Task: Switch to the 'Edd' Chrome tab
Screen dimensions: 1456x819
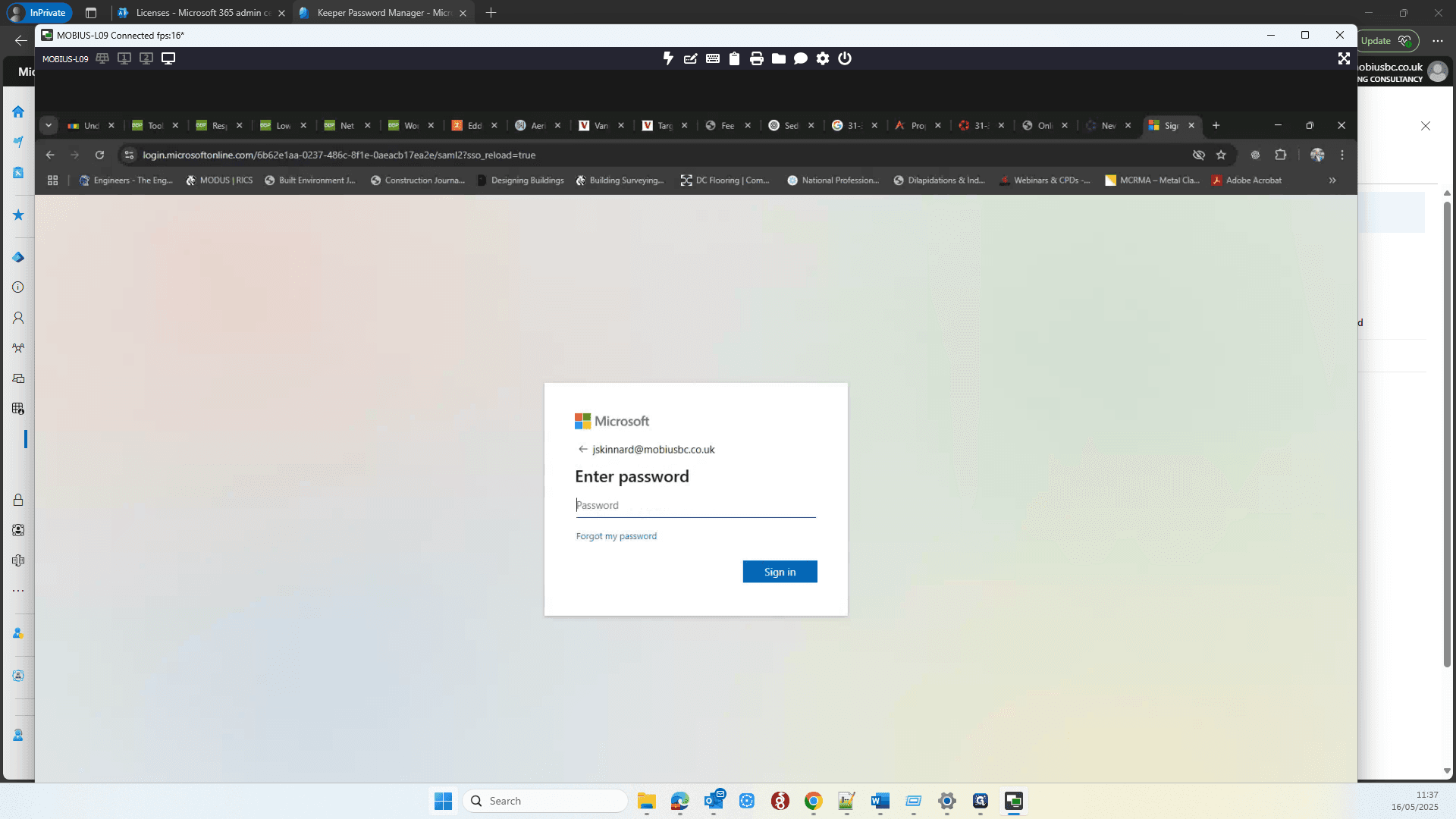Action: point(475,126)
